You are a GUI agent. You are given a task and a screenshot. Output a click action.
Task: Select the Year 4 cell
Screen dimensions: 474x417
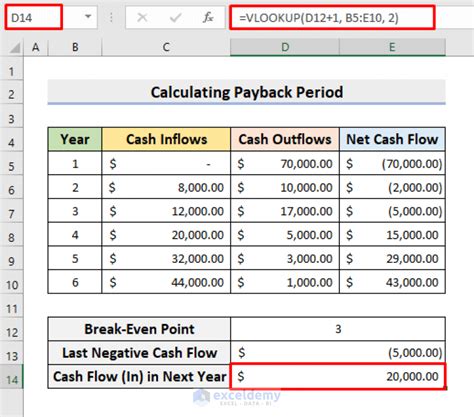pyautogui.click(x=75, y=235)
